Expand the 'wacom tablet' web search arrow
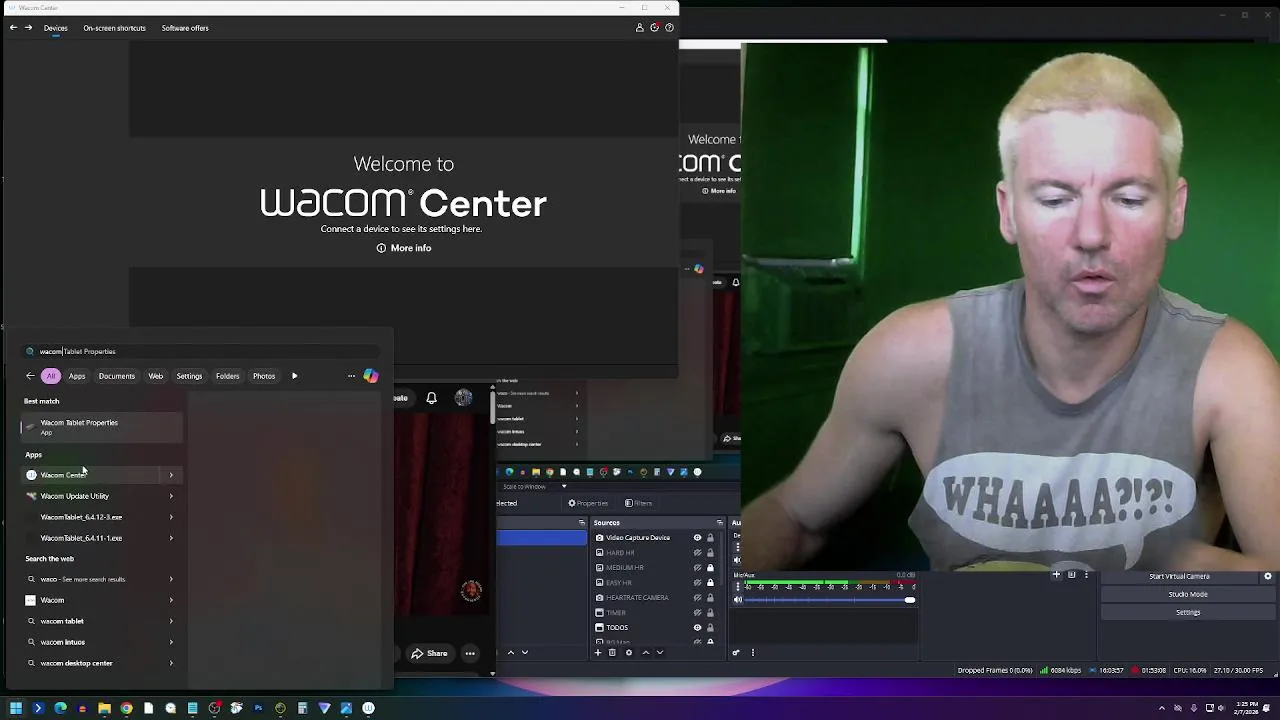This screenshot has height=720, width=1280. 171,621
